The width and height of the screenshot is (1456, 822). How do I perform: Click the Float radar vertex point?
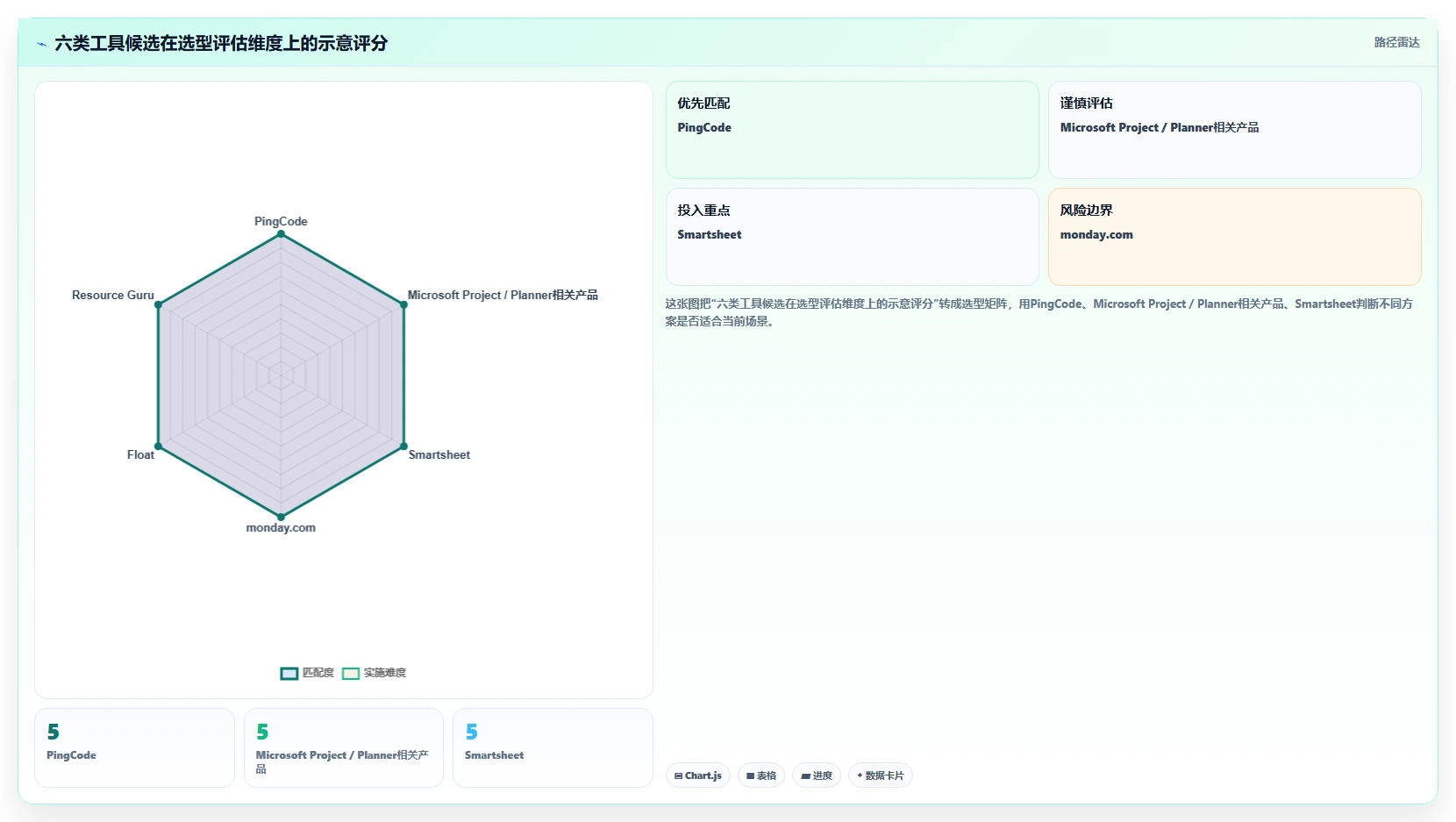tap(159, 447)
